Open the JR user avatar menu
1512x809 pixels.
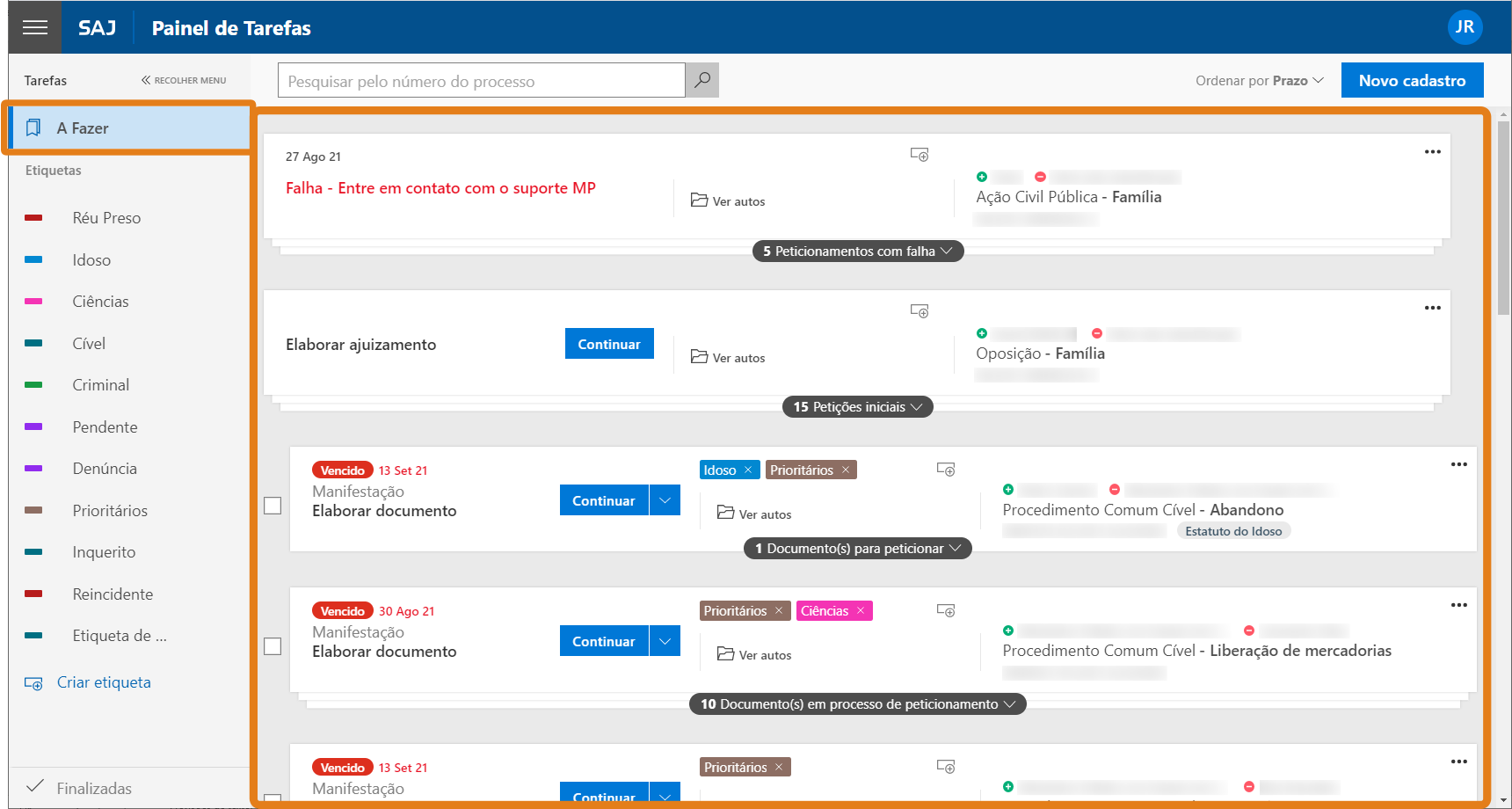(1465, 27)
